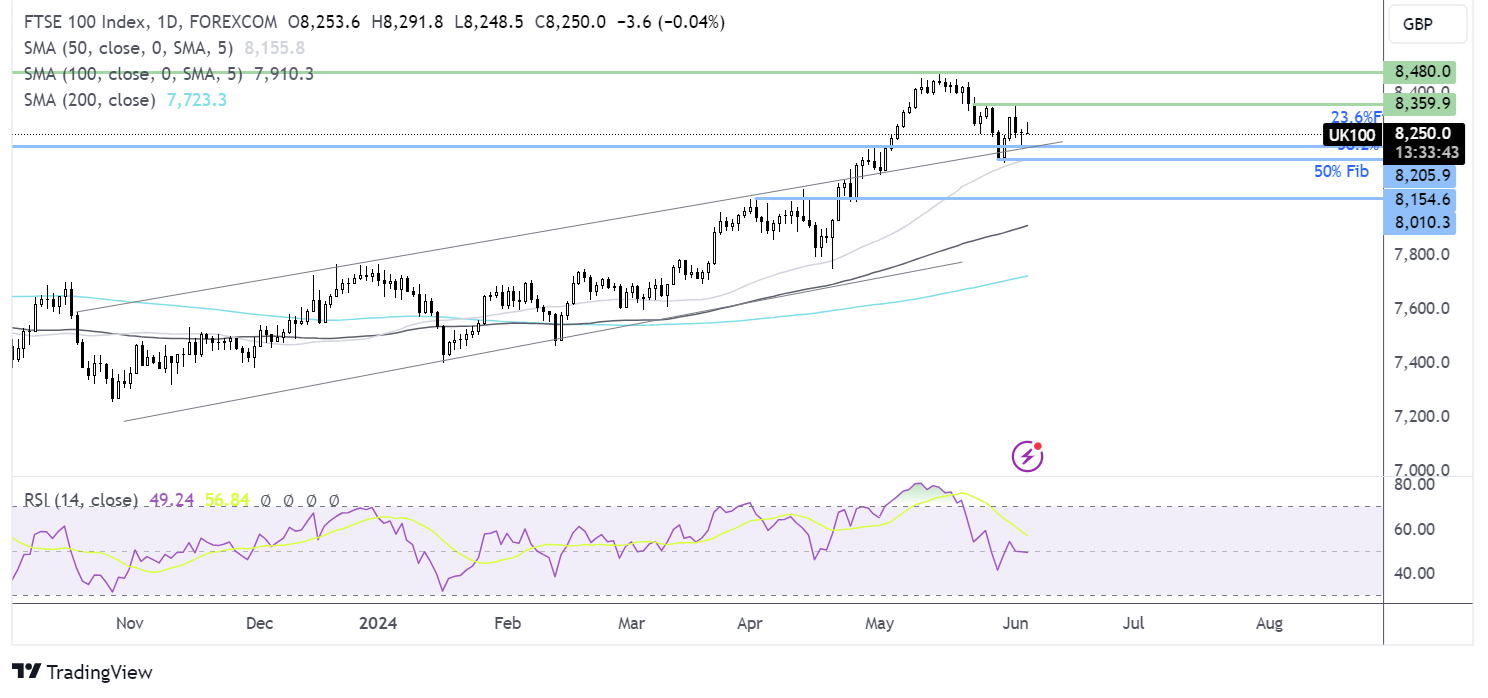Open the GBP currency selector
The image size is (1488, 698).
click(x=1425, y=23)
